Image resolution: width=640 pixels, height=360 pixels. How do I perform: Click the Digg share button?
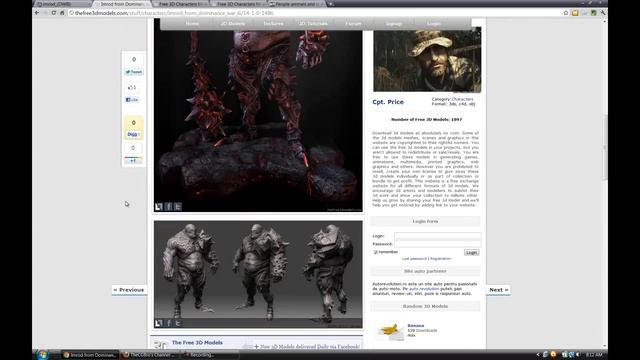pyautogui.click(x=133, y=134)
